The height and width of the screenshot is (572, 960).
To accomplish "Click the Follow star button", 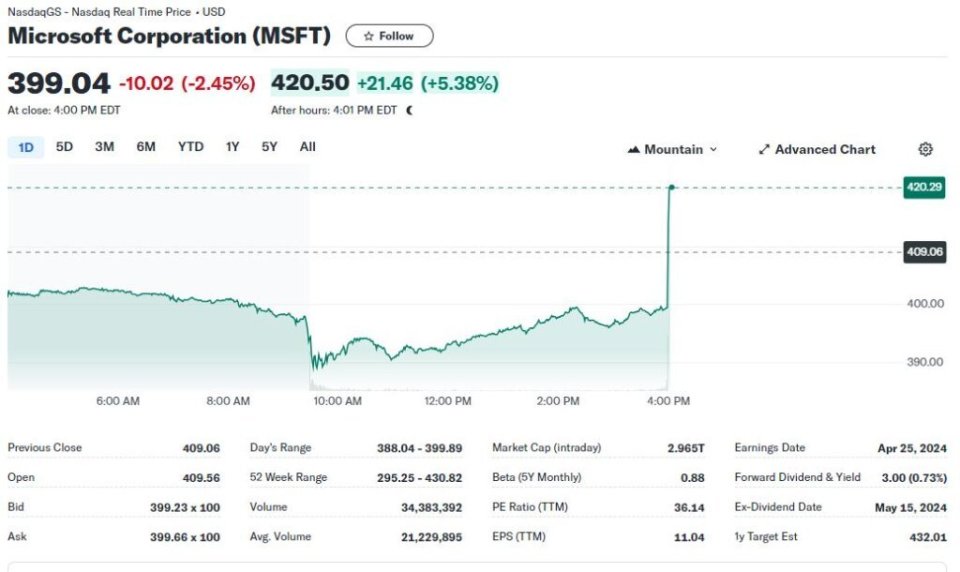I will click(x=389, y=36).
